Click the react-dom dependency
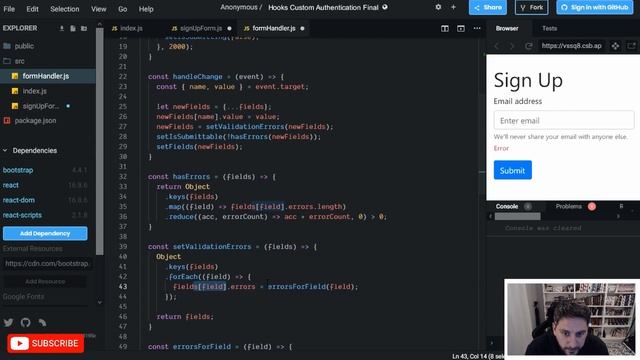This screenshot has width=640, height=360. click(x=19, y=200)
